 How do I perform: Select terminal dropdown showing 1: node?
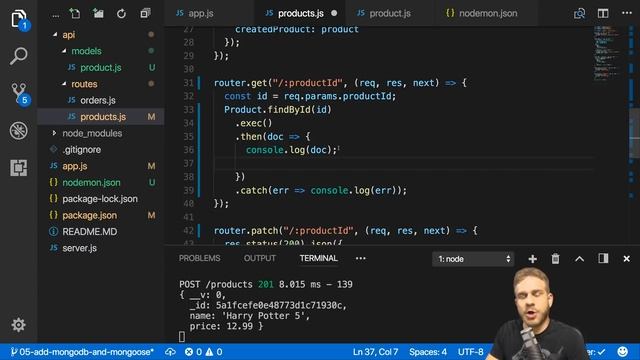pos(473,259)
